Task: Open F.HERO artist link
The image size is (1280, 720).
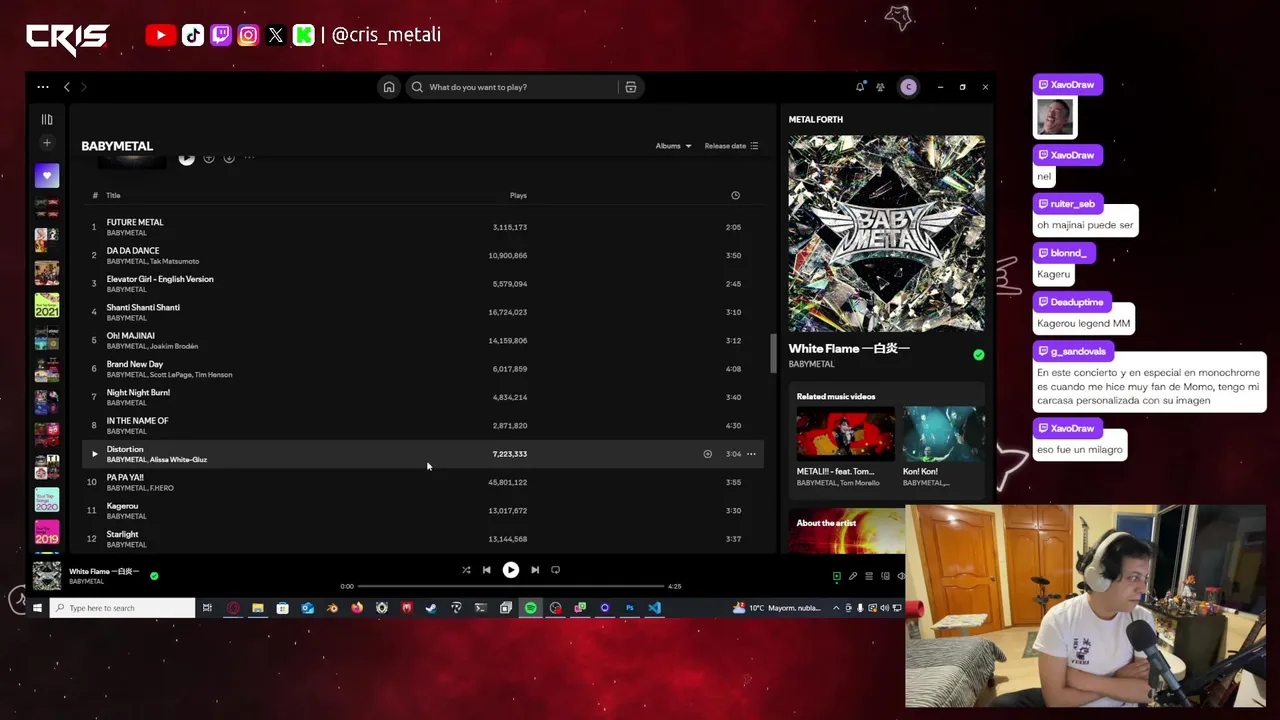Action: (x=162, y=488)
